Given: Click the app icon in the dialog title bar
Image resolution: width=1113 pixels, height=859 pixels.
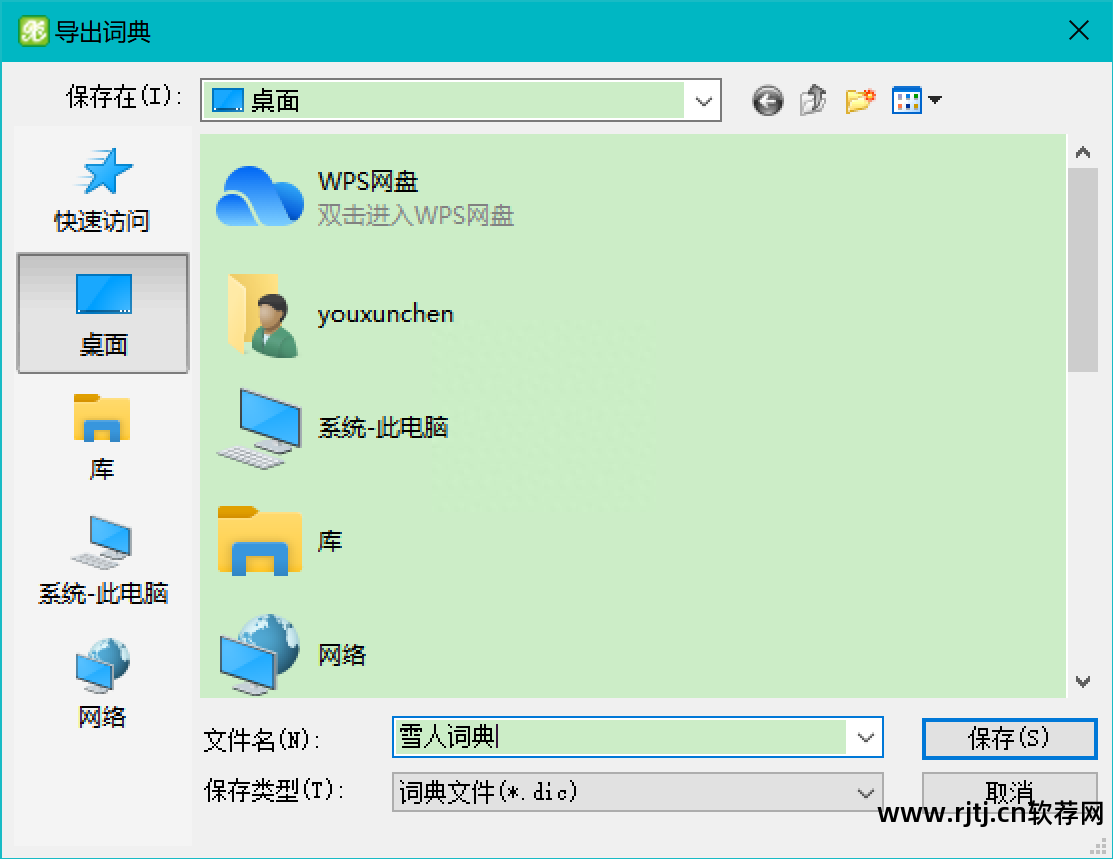Looking at the screenshot, I should (x=33, y=31).
